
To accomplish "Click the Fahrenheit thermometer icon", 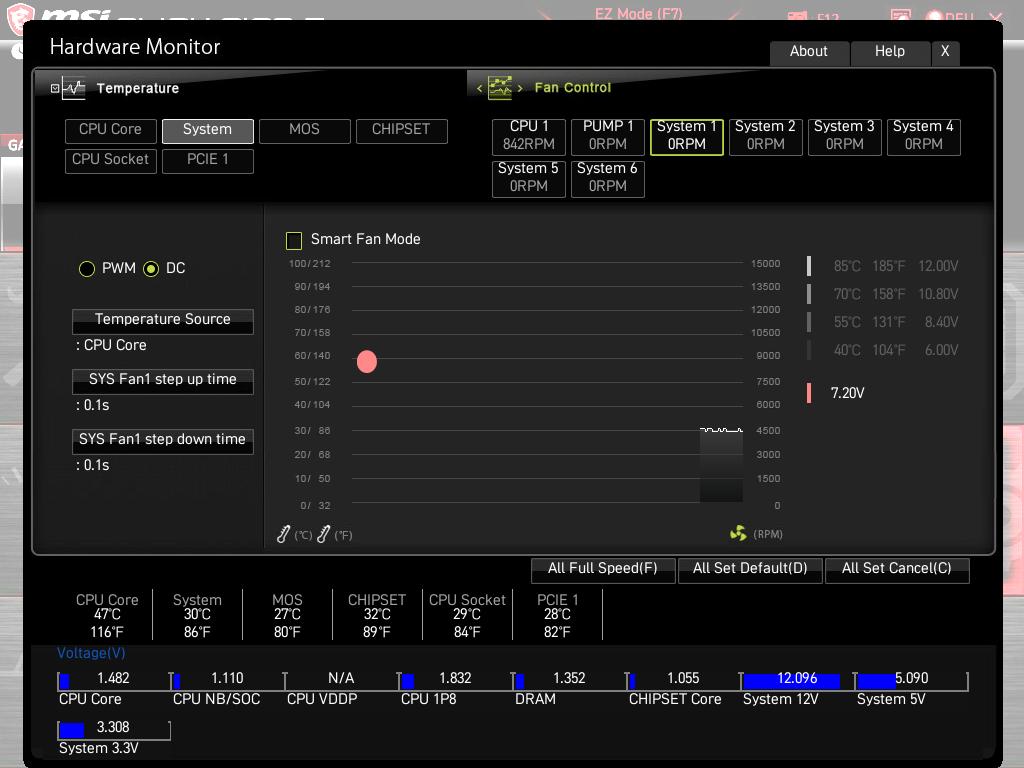I will (323, 534).
